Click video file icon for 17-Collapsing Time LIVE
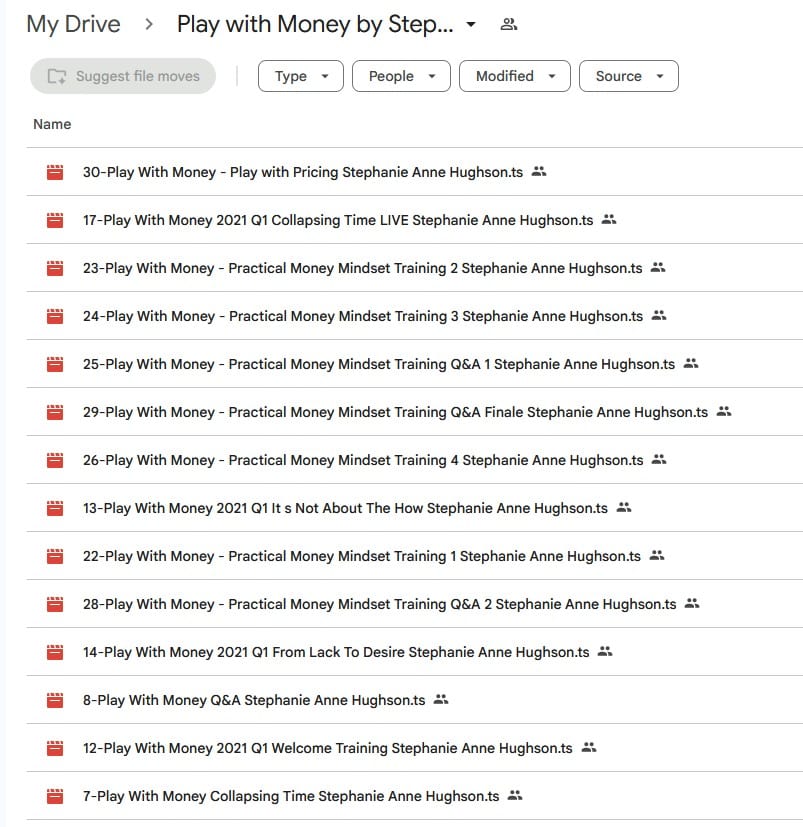803x827 pixels. pyautogui.click(x=55, y=220)
